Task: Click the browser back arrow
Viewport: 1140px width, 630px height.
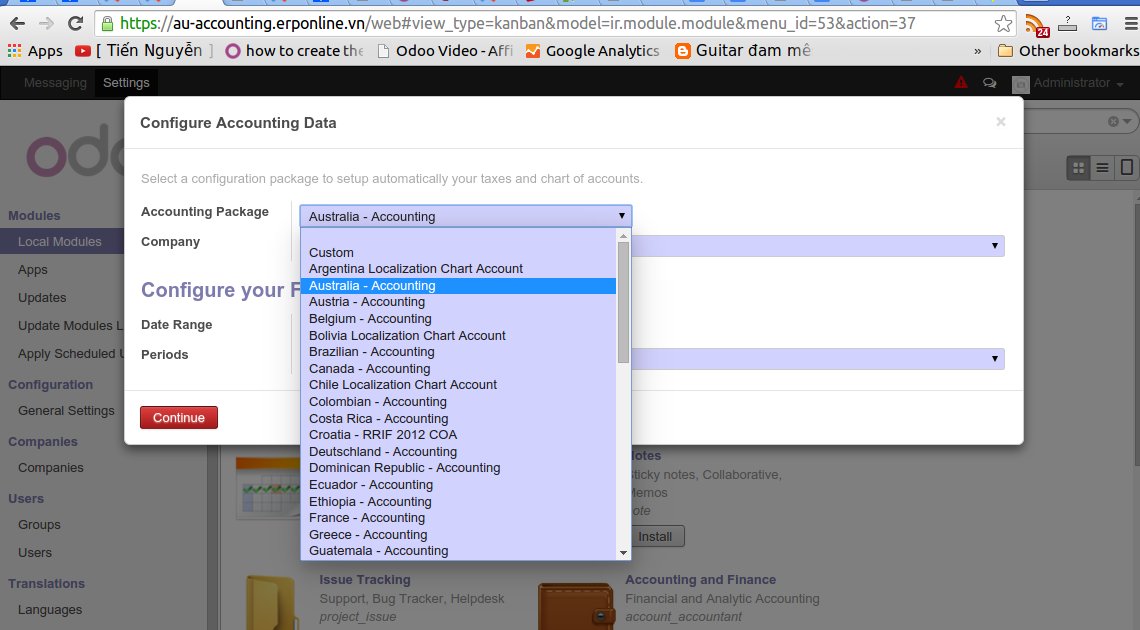Action: [x=17, y=23]
